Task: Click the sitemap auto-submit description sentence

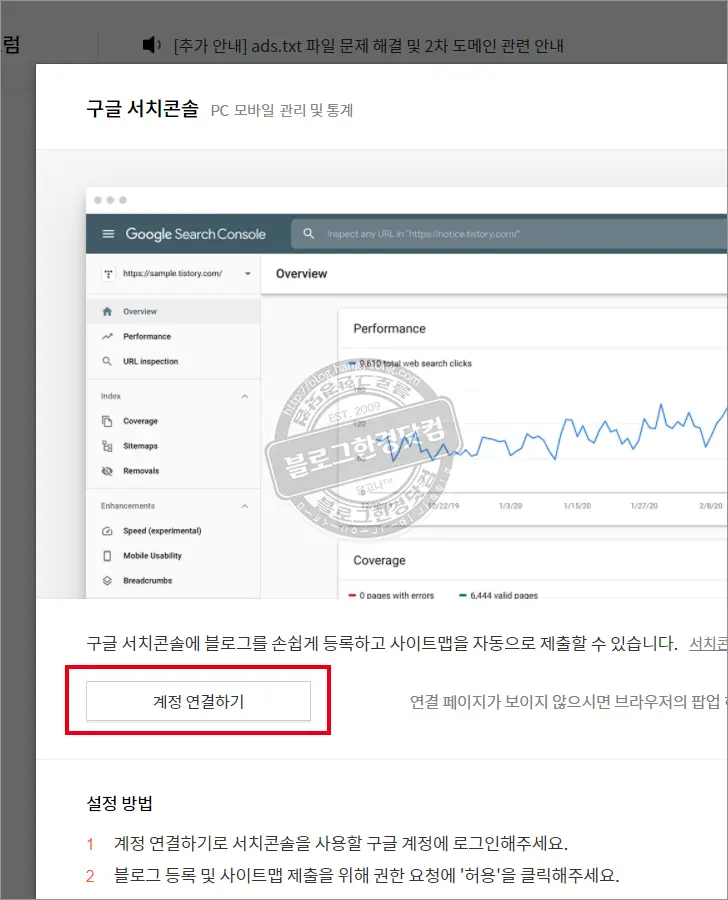Action: tap(382, 643)
